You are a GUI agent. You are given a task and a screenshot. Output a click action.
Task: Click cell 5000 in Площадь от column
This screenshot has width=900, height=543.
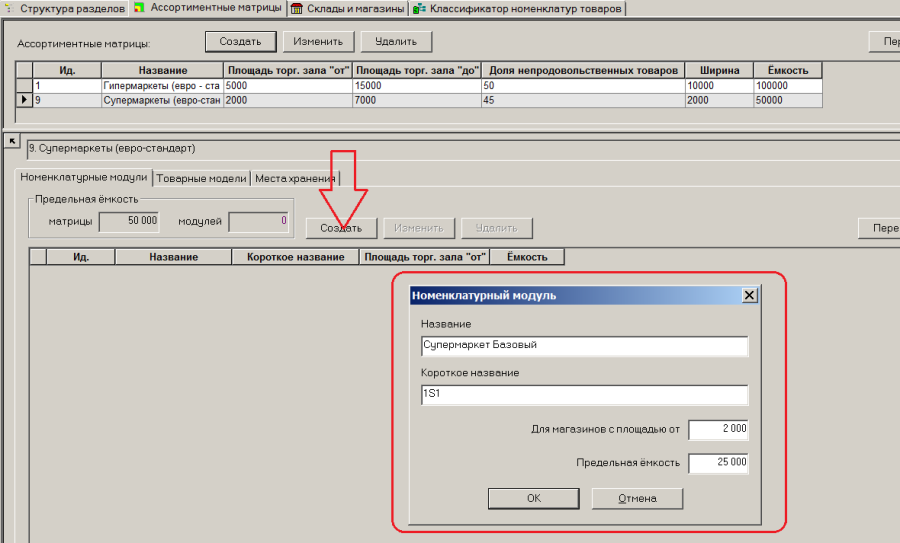tap(288, 86)
